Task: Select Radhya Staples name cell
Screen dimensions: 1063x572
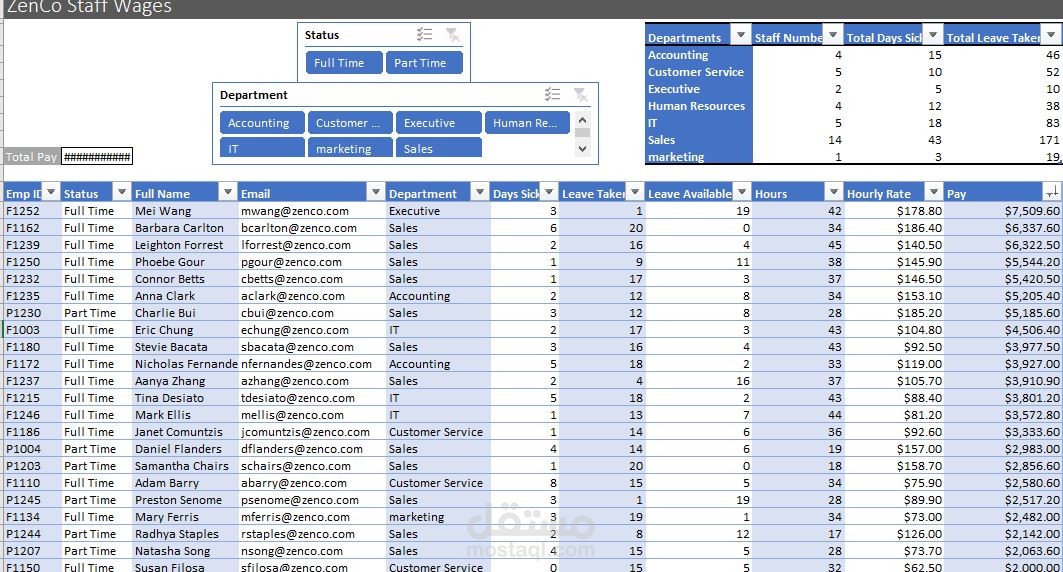Action: 185,533
